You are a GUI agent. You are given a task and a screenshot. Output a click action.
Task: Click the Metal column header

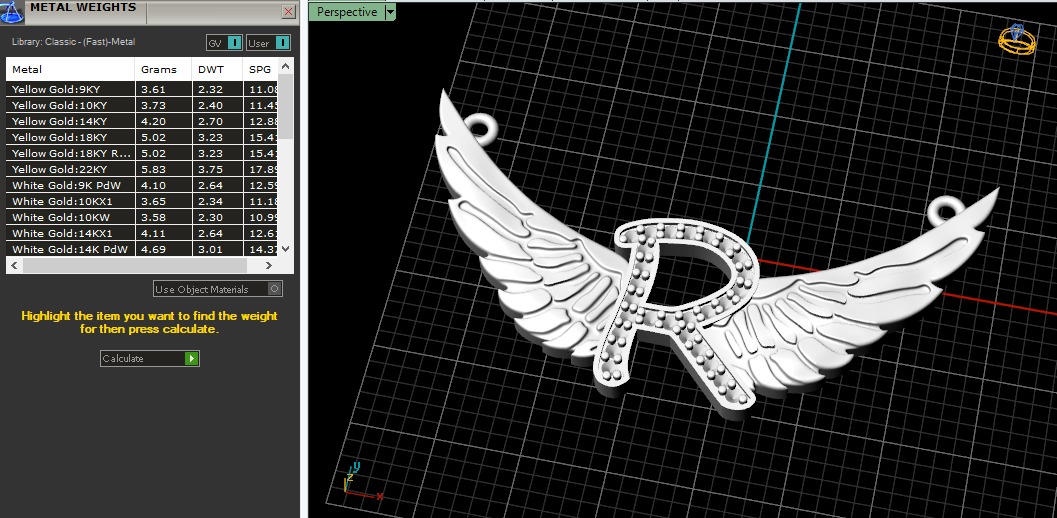click(x=71, y=69)
